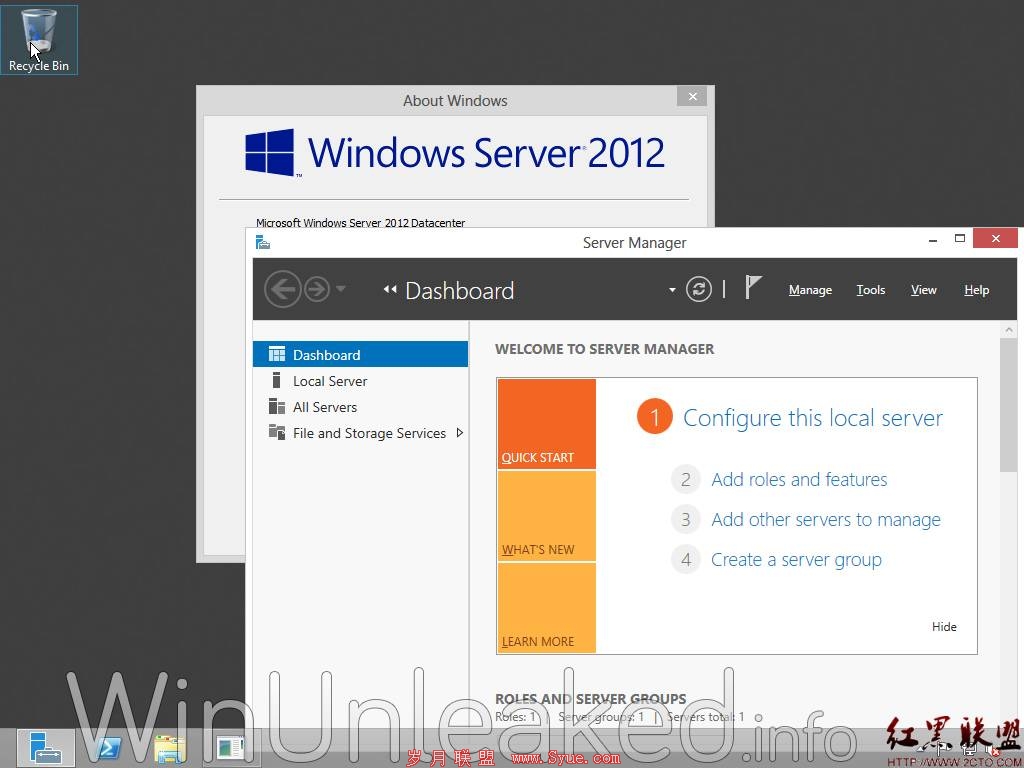The height and width of the screenshot is (768, 1024).
Task: Select the LEARN MORE tile
Action: pyautogui.click(x=547, y=607)
